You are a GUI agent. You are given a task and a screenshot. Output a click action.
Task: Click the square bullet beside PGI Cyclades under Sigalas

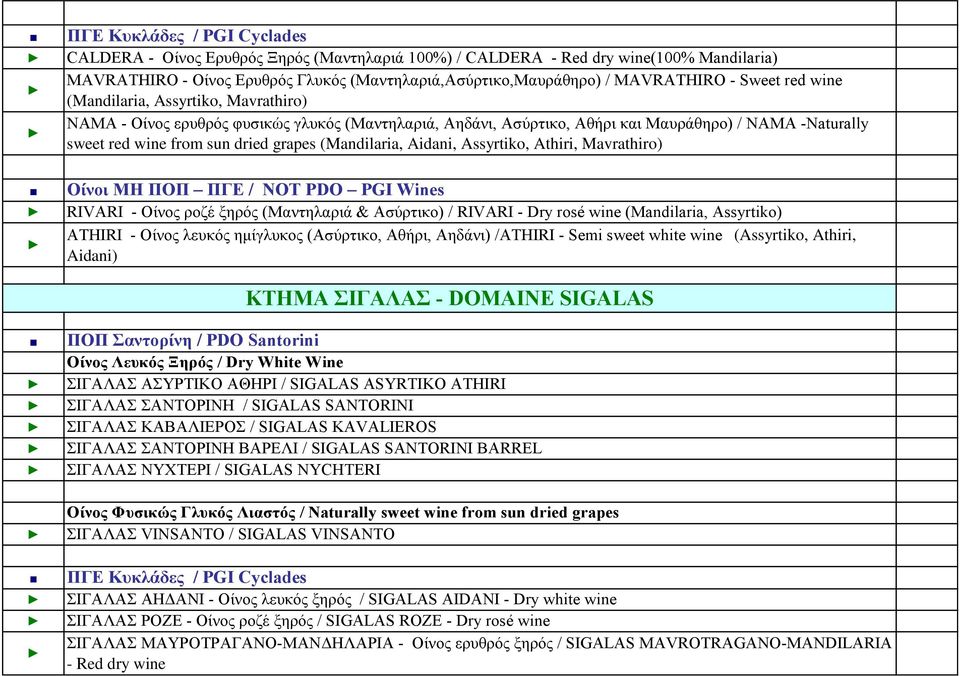click(x=34, y=579)
